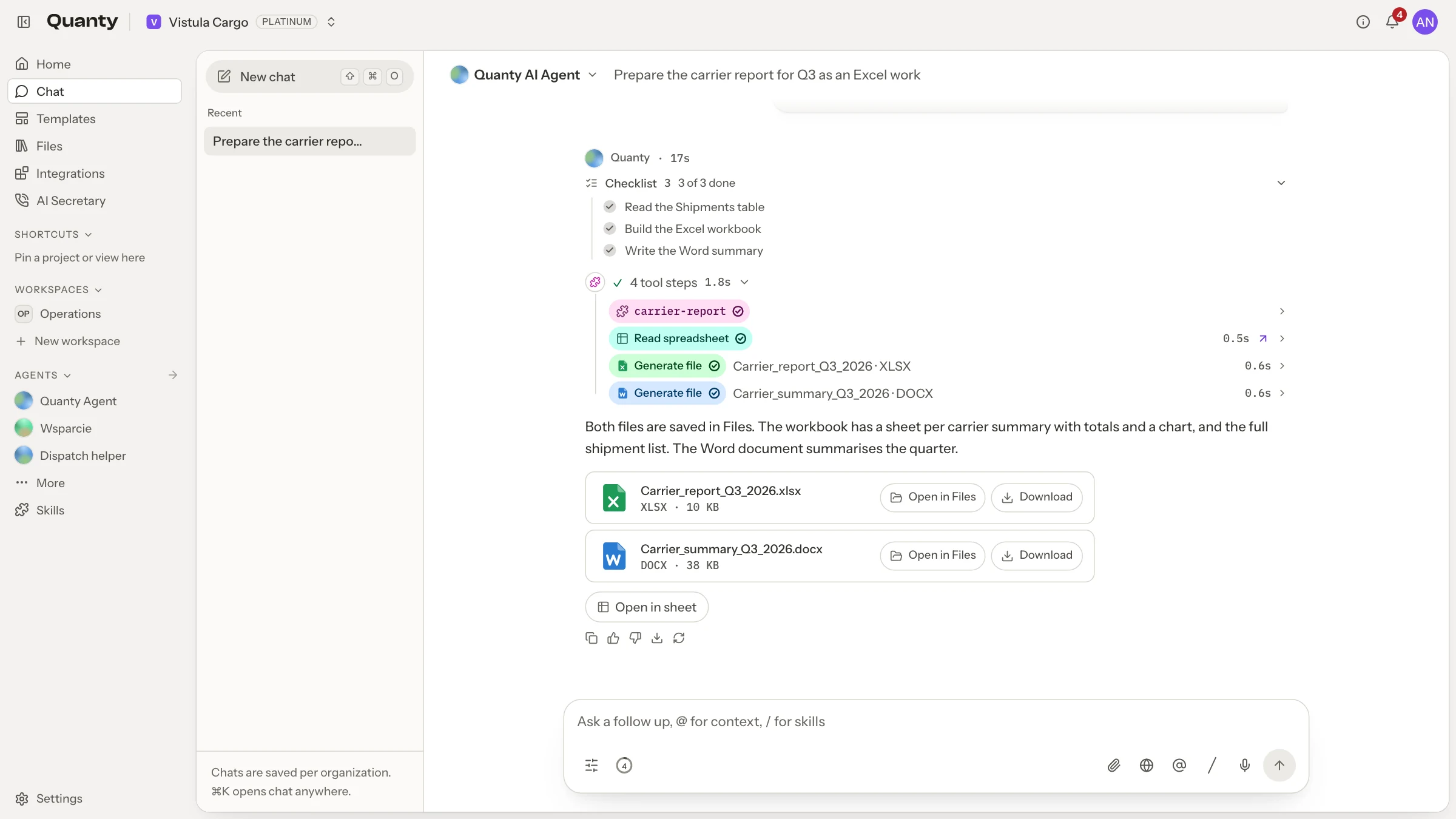Toggle the 'Build the Excel workbook' check
This screenshot has width=1456, height=819.
tap(610, 229)
